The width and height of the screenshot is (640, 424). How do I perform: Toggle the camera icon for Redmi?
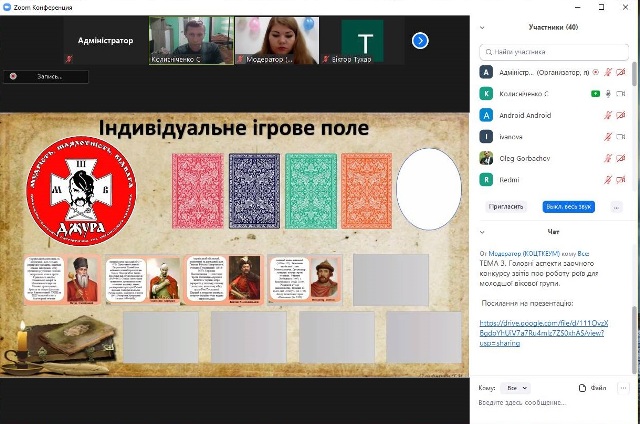(x=621, y=179)
